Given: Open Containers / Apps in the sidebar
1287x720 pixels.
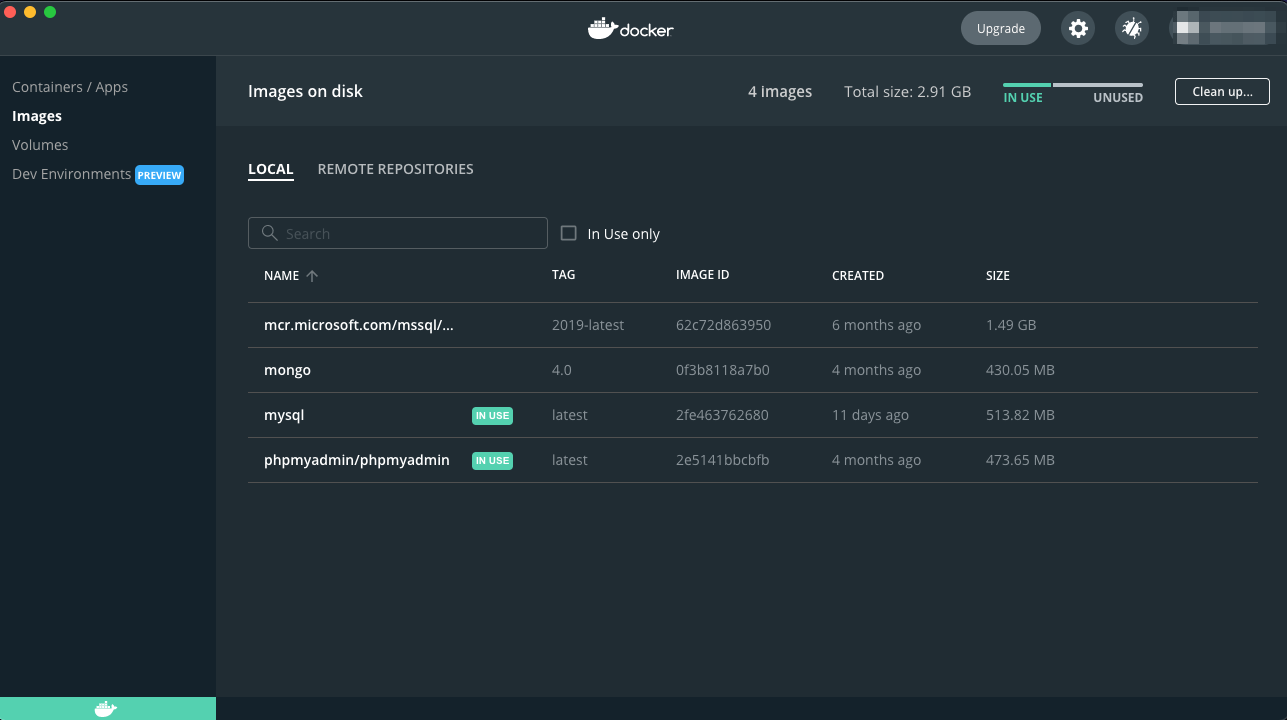Looking at the screenshot, I should click(70, 87).
